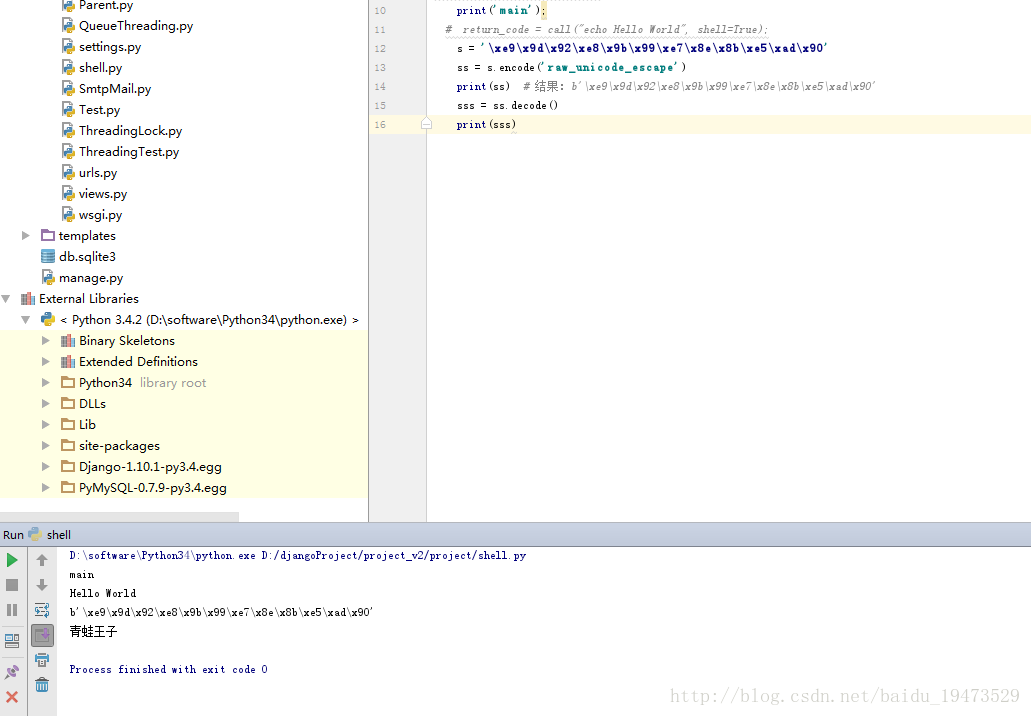Click the folder icon for PyMySQL-0.7.9-py3.4.egg

coord(68,488)
